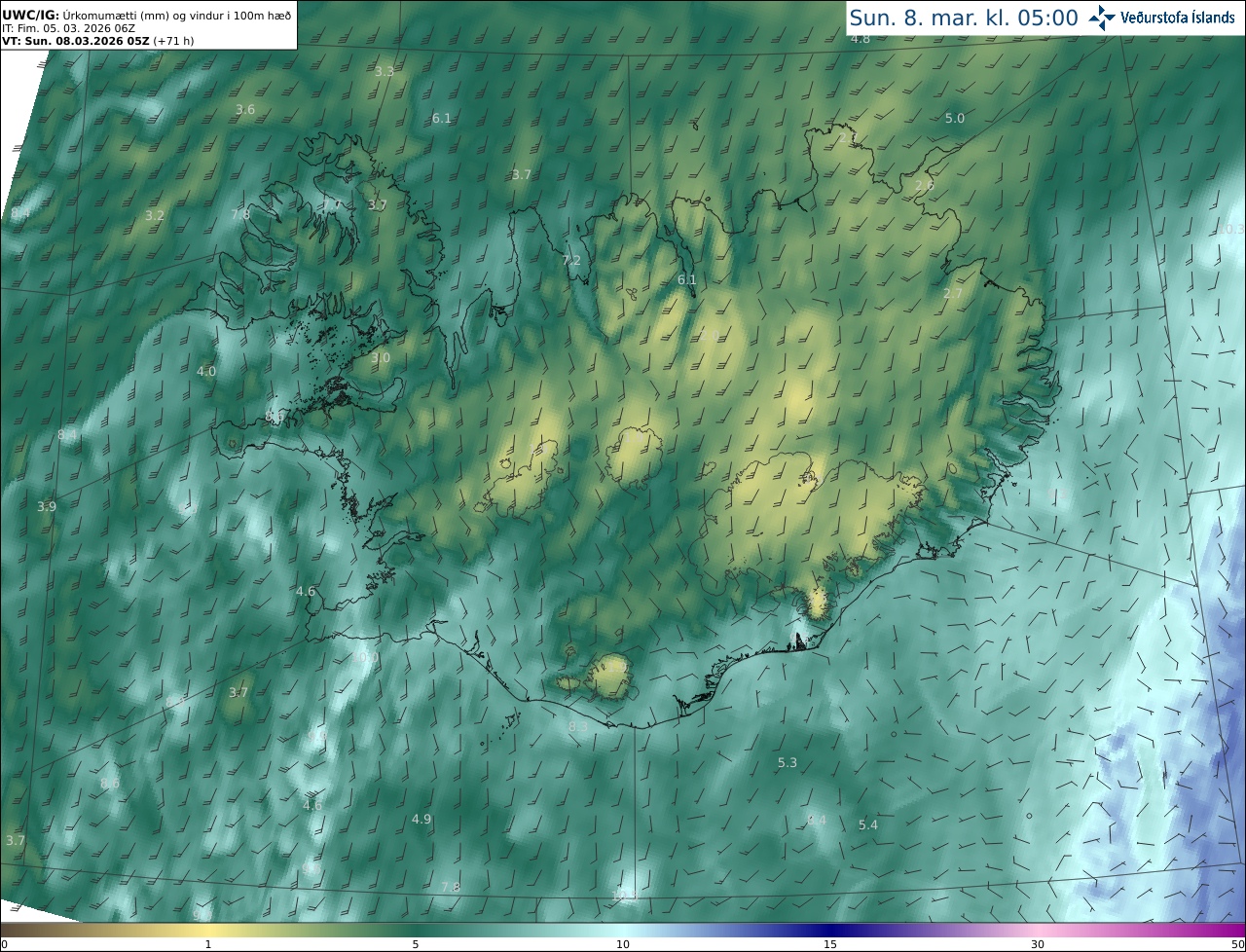Click the 2.7 value label on the map

(x=953, y=293)
